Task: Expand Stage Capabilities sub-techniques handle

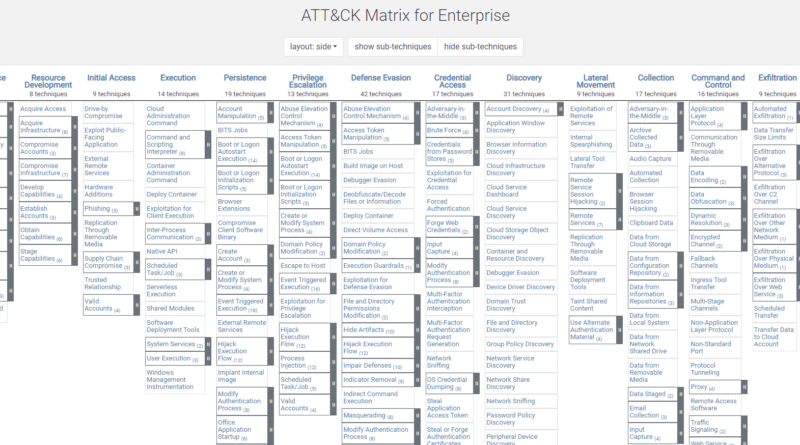Action: pos(74,255)
